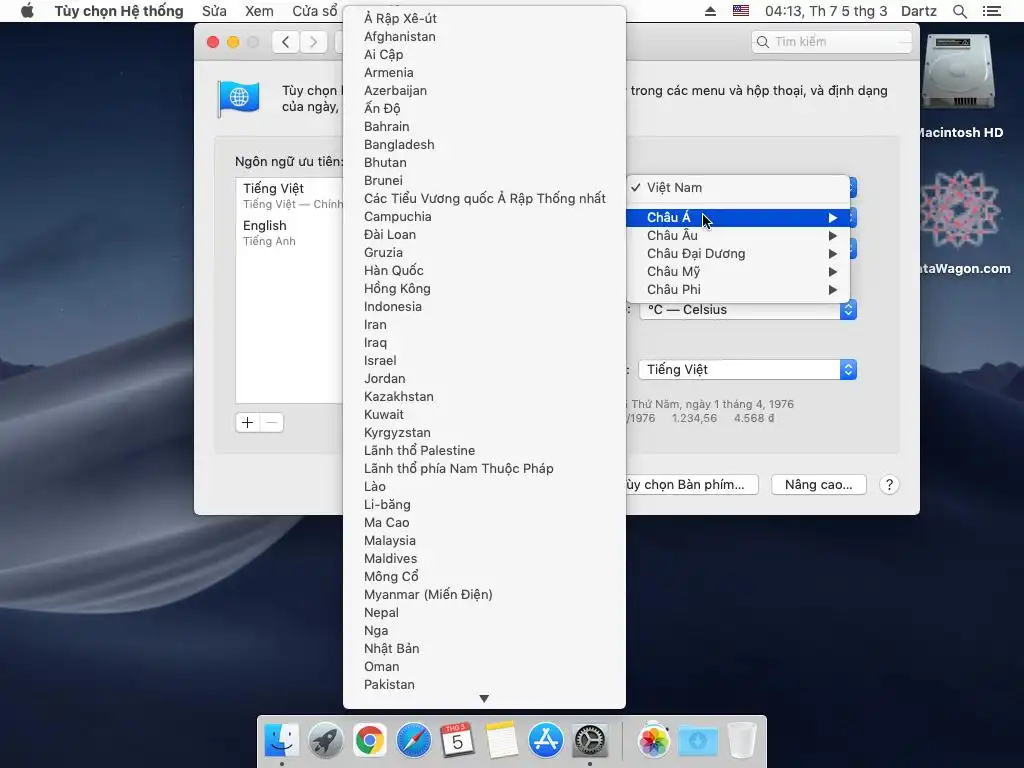
Task: Open Safari compass icon in Dock
Action: tap(413, 740)
